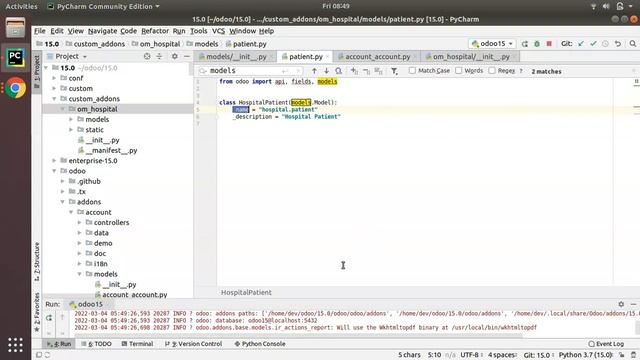Open the TODO tool window
The image size is (640, 360).
pos(96,344)
